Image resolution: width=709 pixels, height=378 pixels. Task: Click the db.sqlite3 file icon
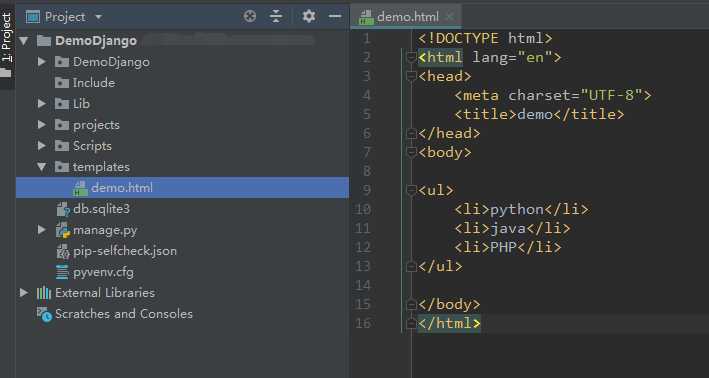pyautogui.click(x=62, y=209)
